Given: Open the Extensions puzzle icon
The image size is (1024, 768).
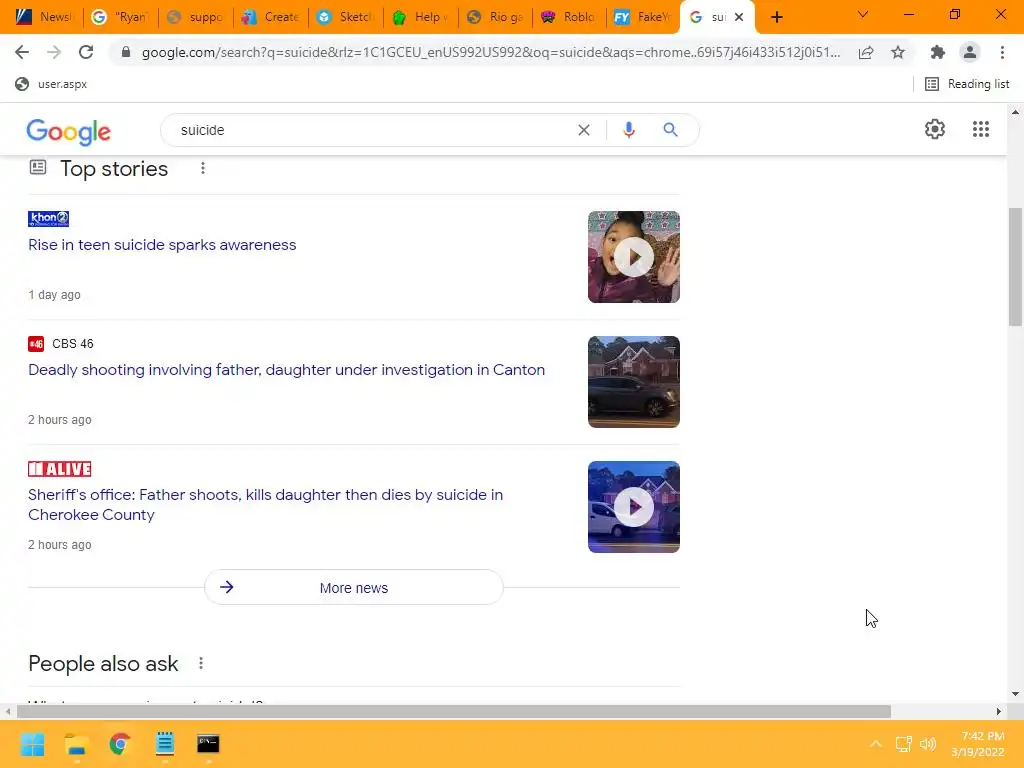Looking at the screenshot, I should point(938,52).
